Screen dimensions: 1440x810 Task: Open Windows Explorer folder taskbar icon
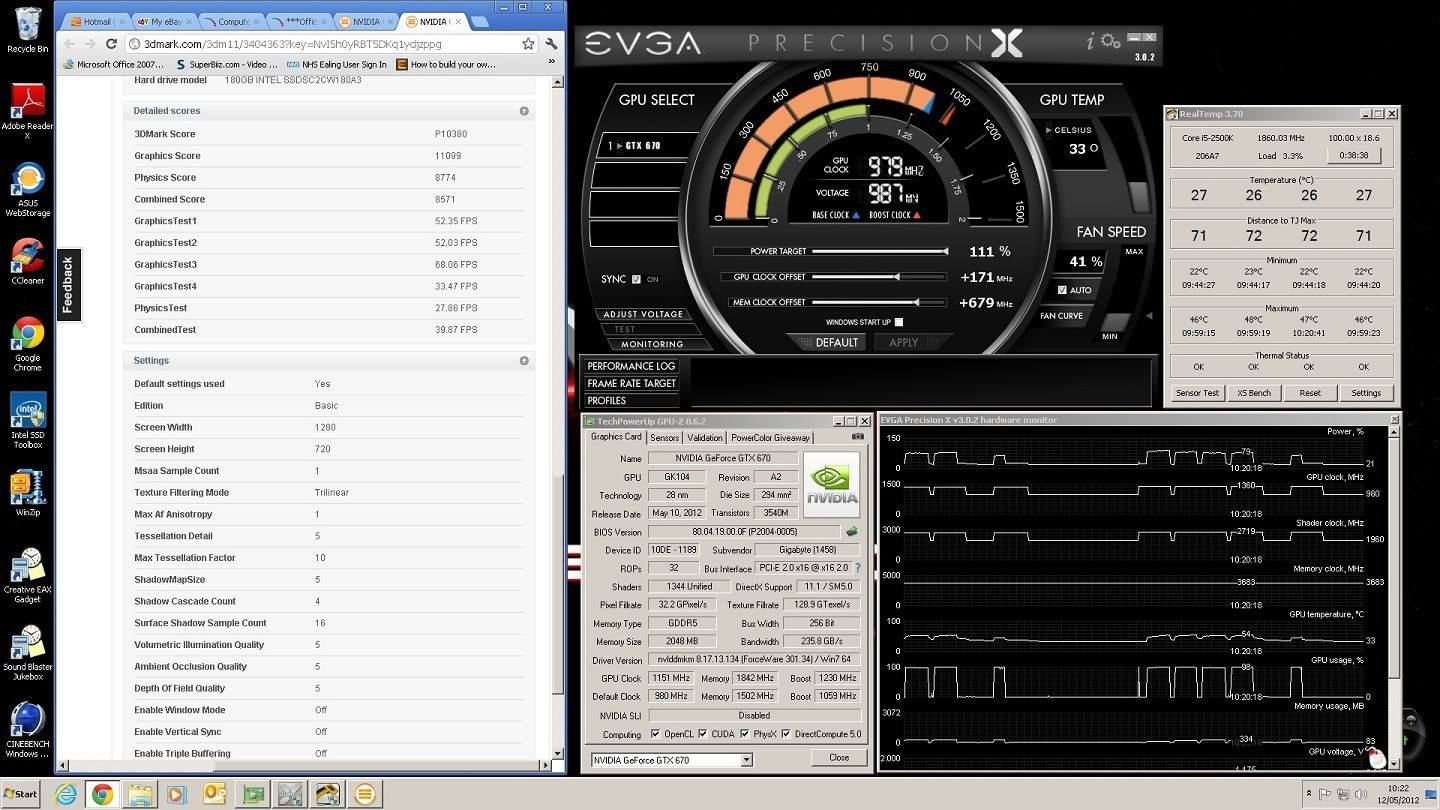click(x=140, y=795)
